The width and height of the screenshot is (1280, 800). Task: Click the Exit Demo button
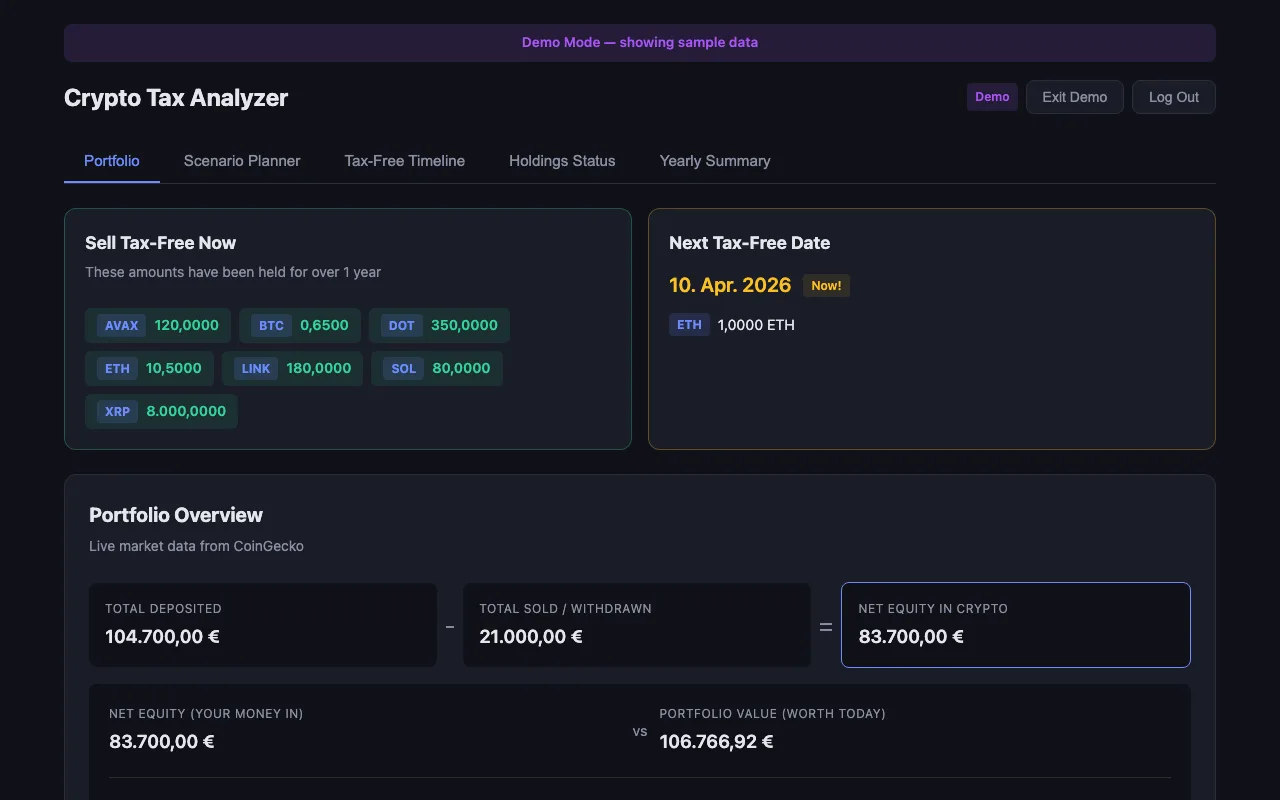[1075, 97]
